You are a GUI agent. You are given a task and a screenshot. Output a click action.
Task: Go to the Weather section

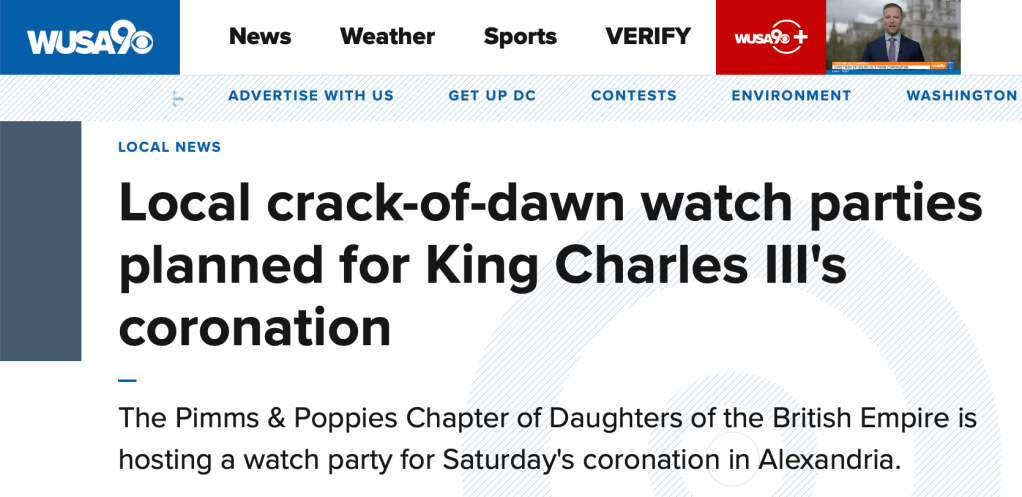(387, 37)
